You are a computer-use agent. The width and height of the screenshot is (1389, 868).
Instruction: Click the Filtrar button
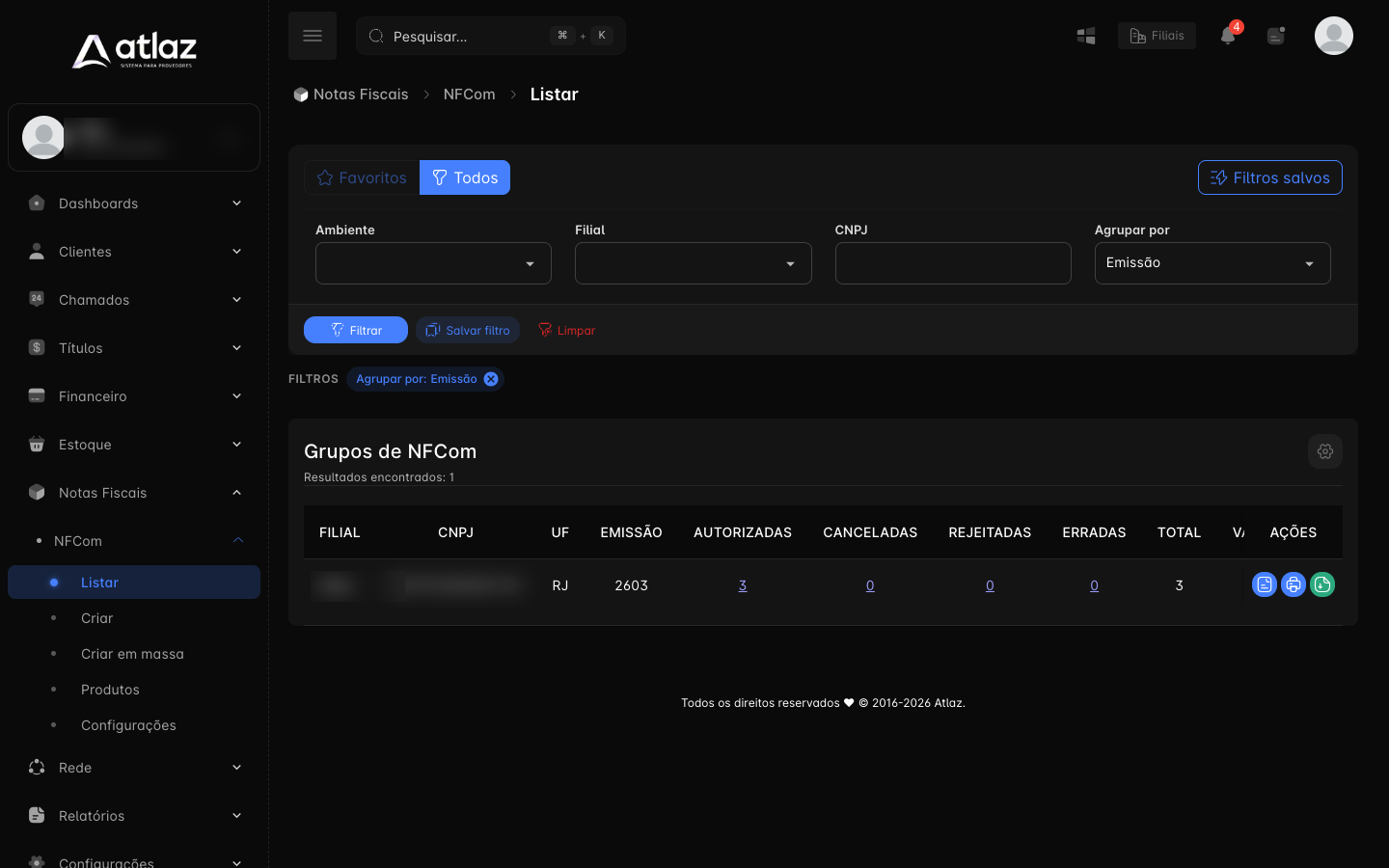pyautogui.click(x=356, y=330)
